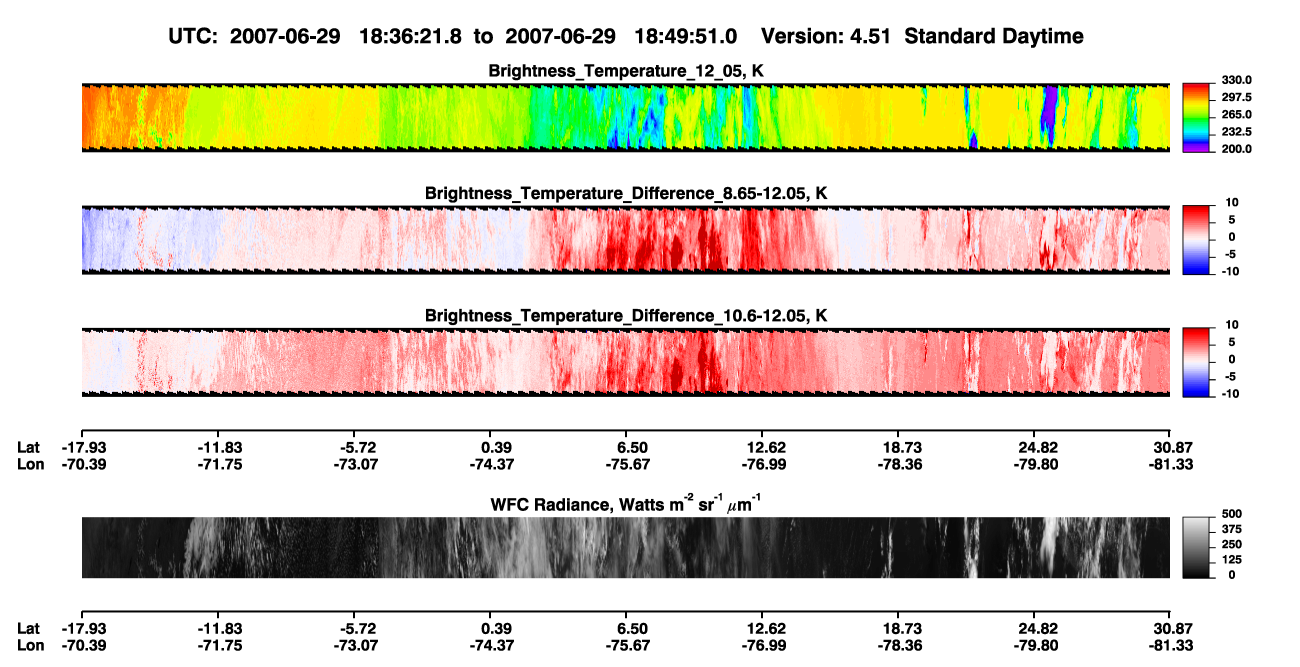Image resolution: width=1300 pixels, height=667 pixels.
Task: Click the 'Brightness_Temperature_Difference_10.6-12.05, K' title
Action: [626, 316]
